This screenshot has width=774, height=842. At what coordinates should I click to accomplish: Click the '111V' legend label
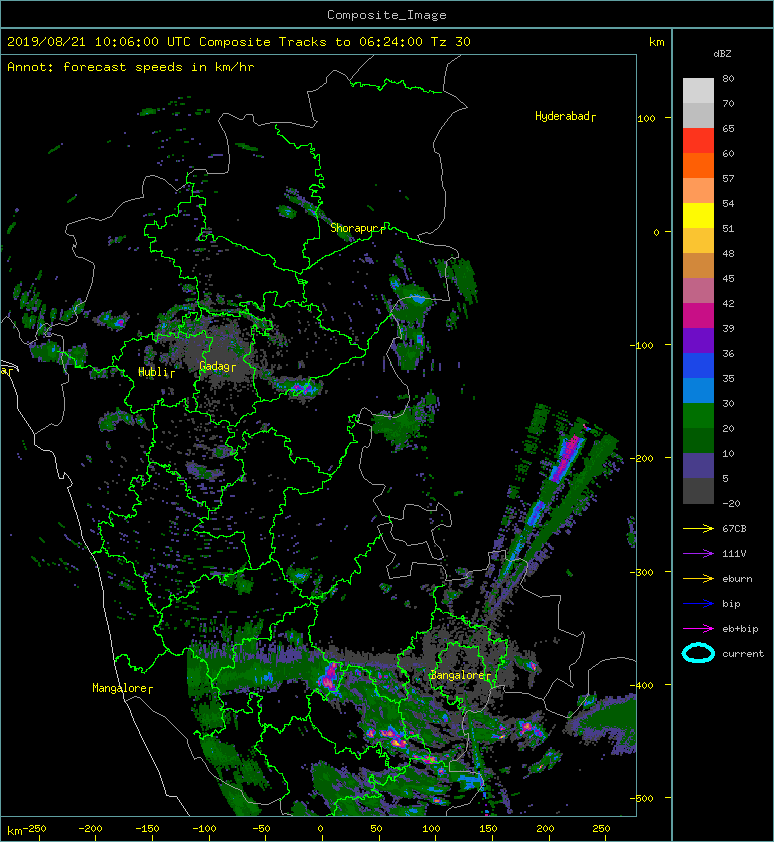pos(734,554)
